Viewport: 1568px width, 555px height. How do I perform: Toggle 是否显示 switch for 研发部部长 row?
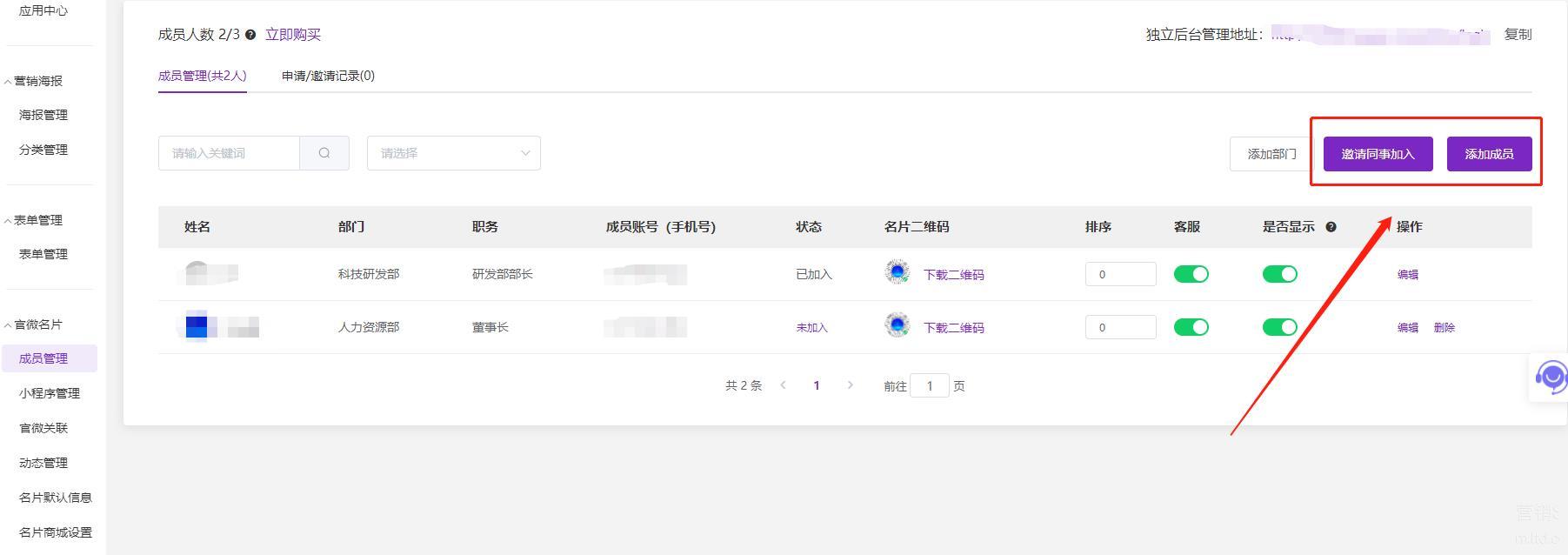(x=1279, y=274)
